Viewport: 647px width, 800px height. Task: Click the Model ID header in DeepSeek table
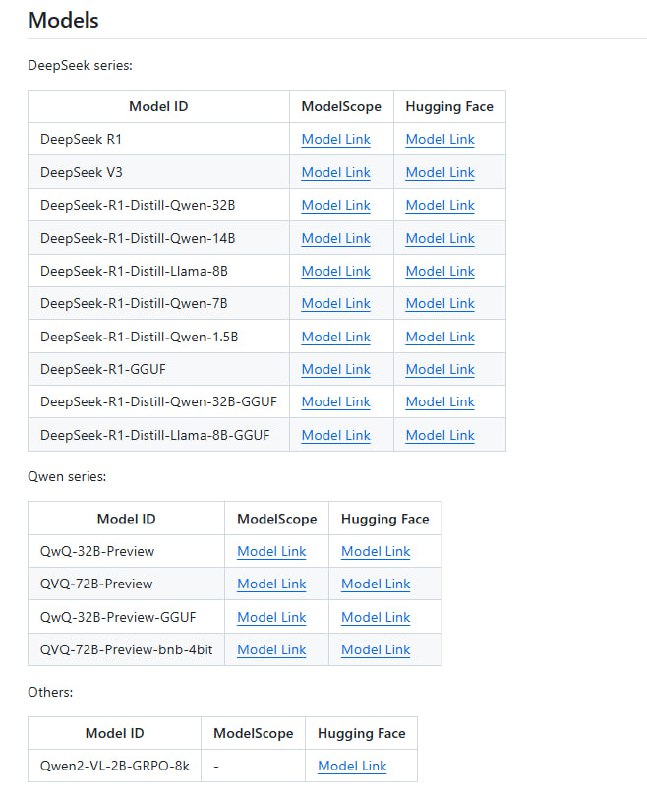click(159, 107)
